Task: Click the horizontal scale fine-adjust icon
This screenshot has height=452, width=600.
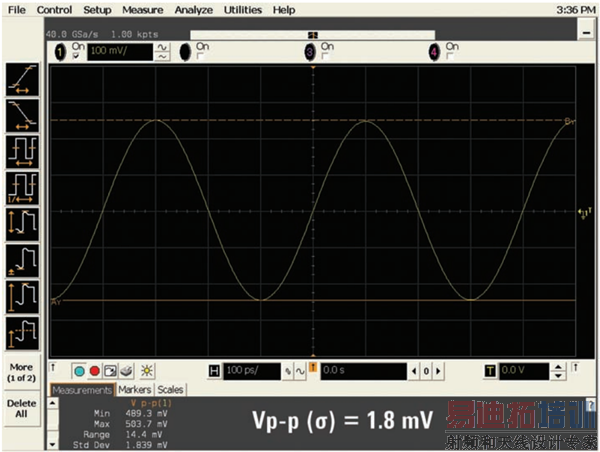Action: pyautogui.click(x=288, y=371)
